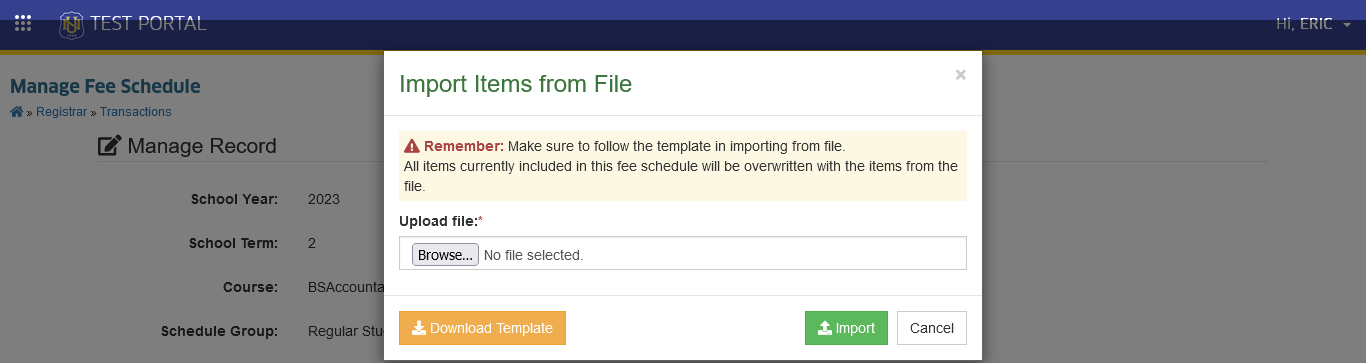Click the school crest logo

(x=71, y=24)
